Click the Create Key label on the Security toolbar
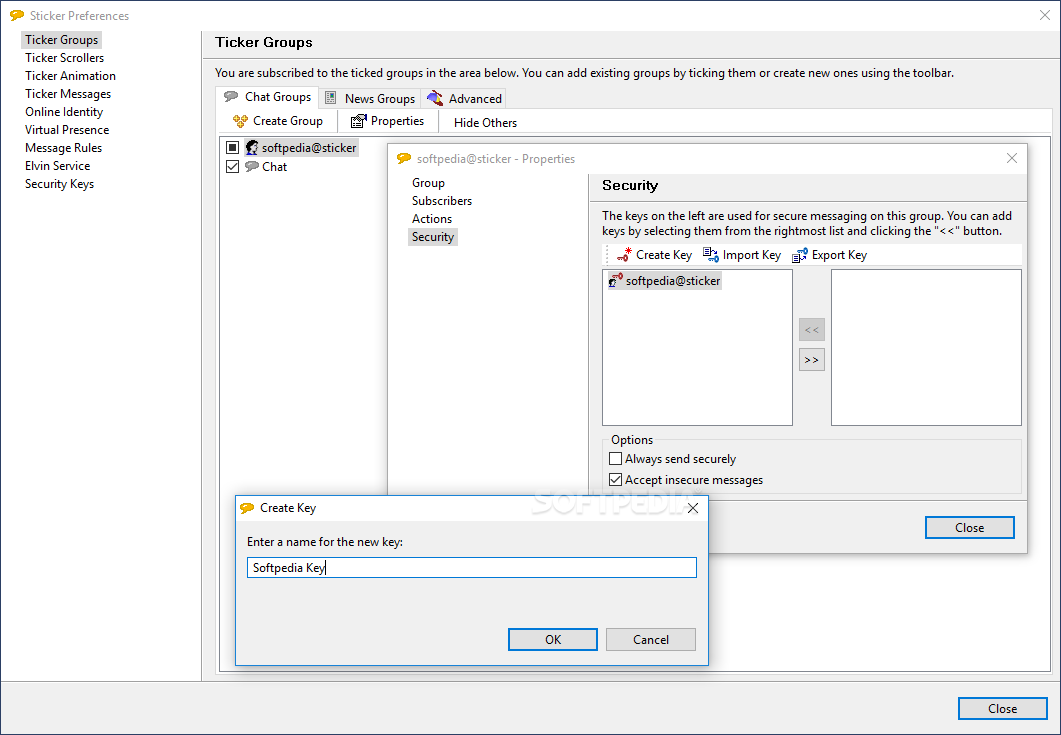 664,255
